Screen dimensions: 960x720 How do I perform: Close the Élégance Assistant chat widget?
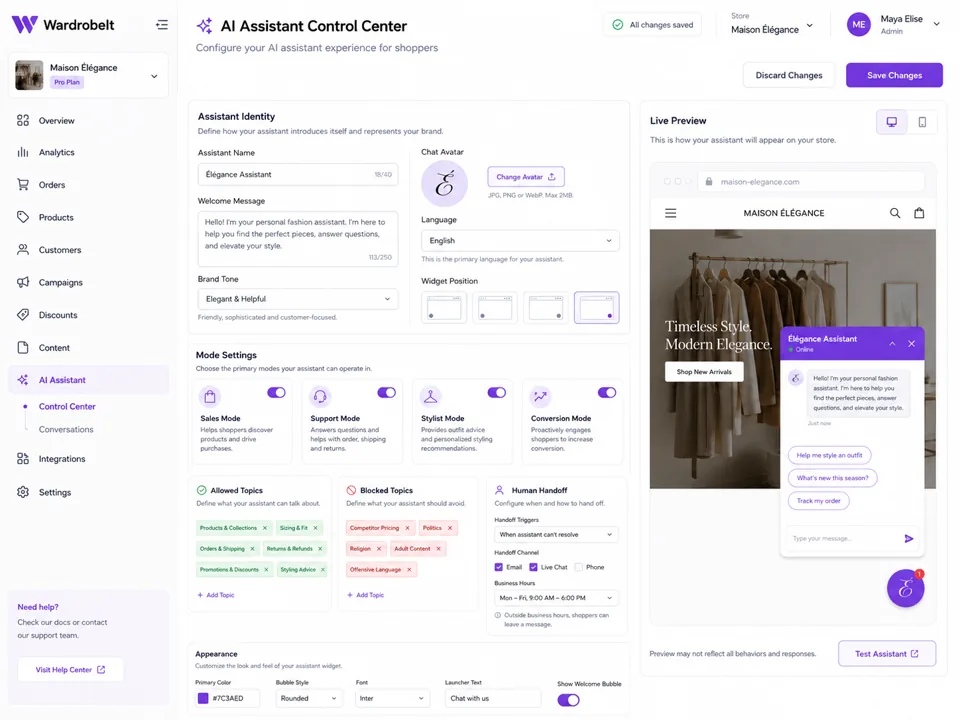(912, 343)
